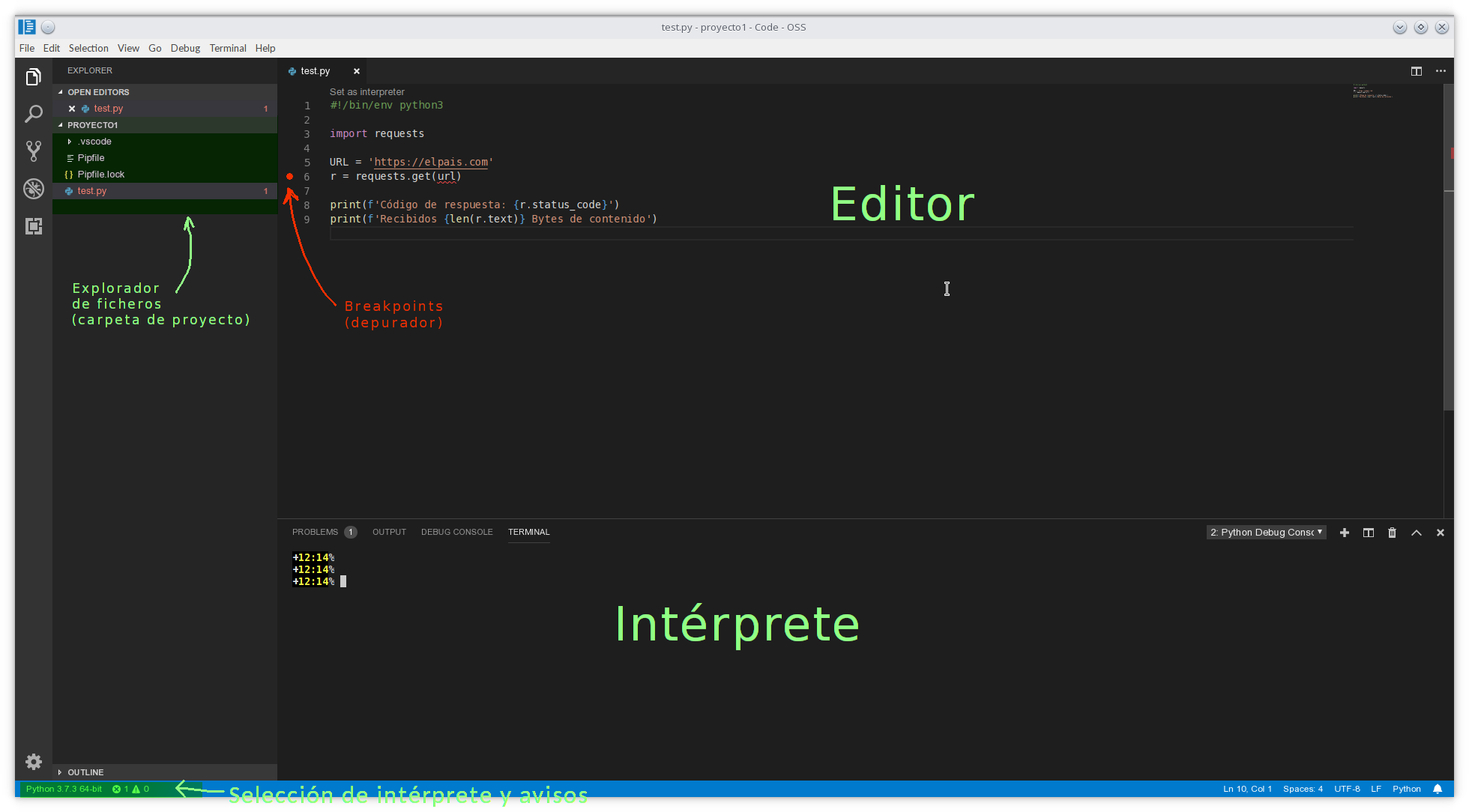Add a new terminal with the plus icon
The width and height of the screenshot is (1469, 812).
point(1344,532)
